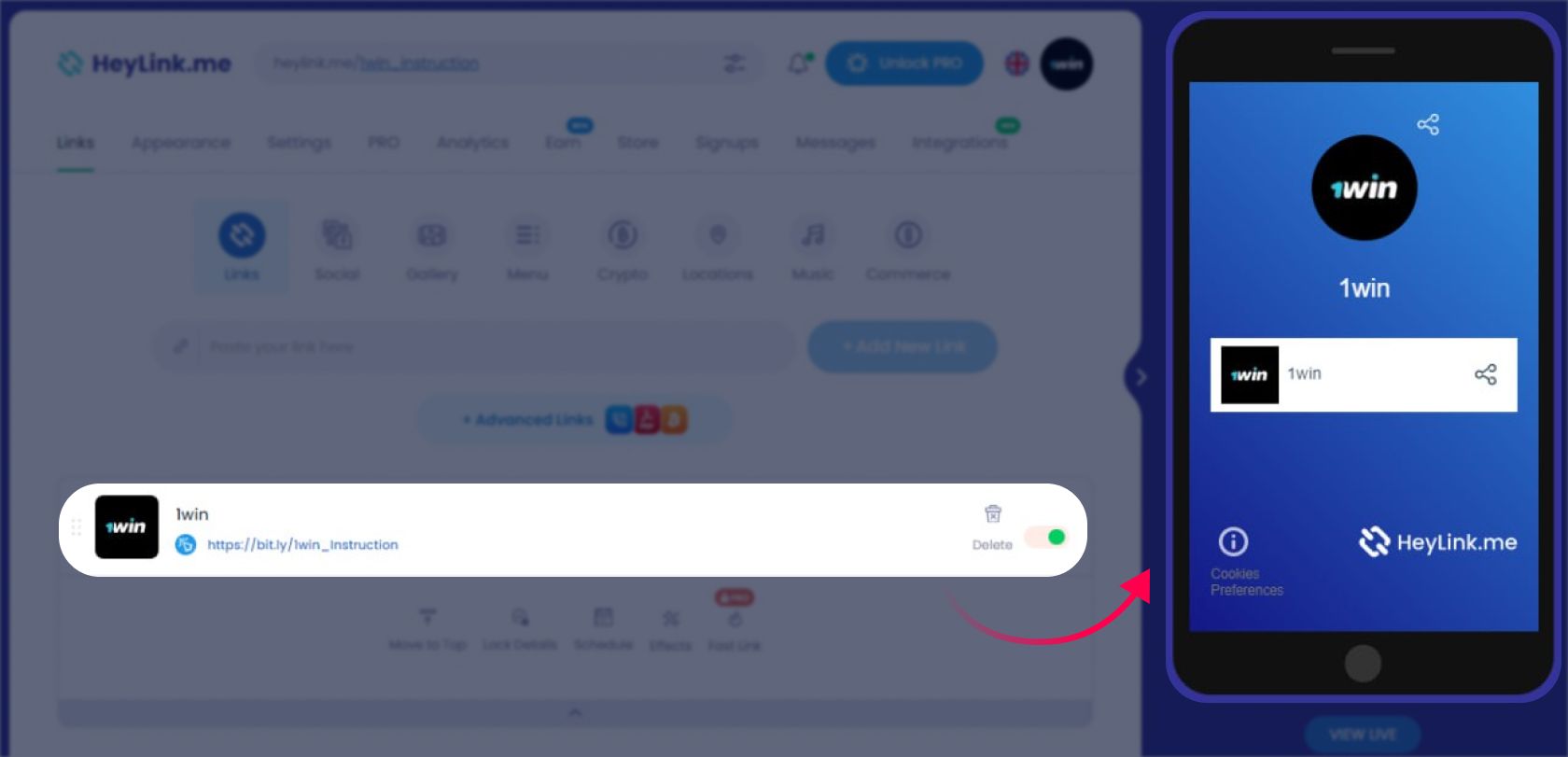Viewport: 1568px width, 757px height.
Task: Open the language selector flag icon
Action: [x=1016, y=63]
